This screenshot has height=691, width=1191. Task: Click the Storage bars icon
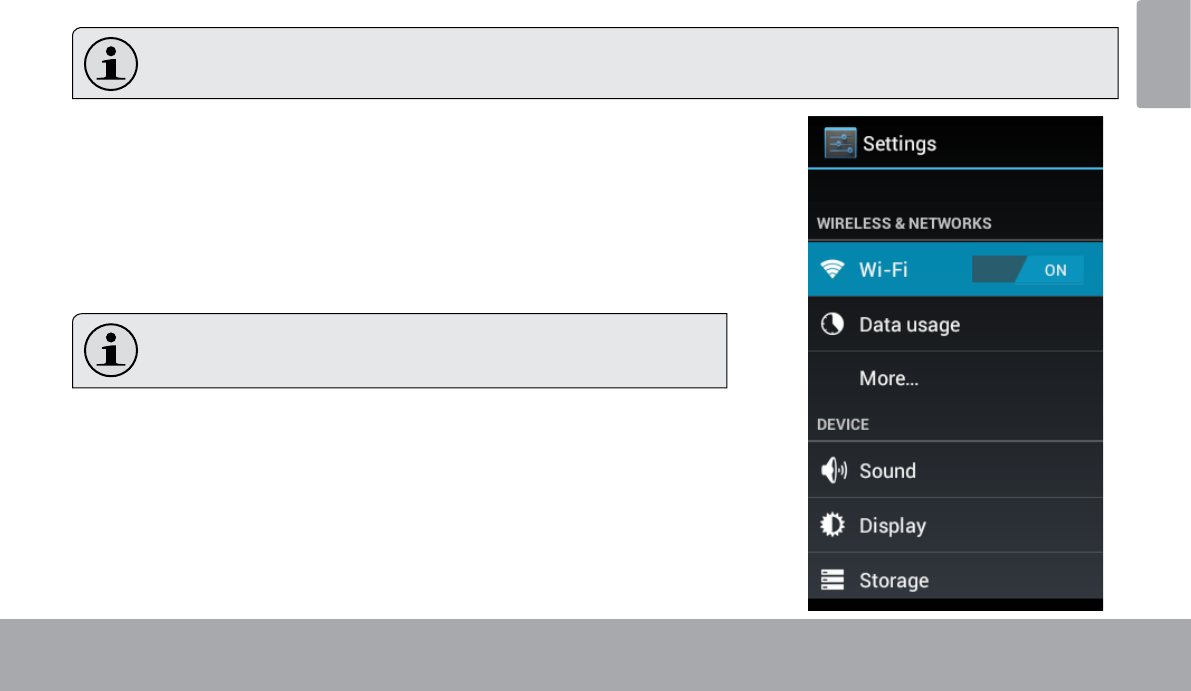[x=832, y=579]
